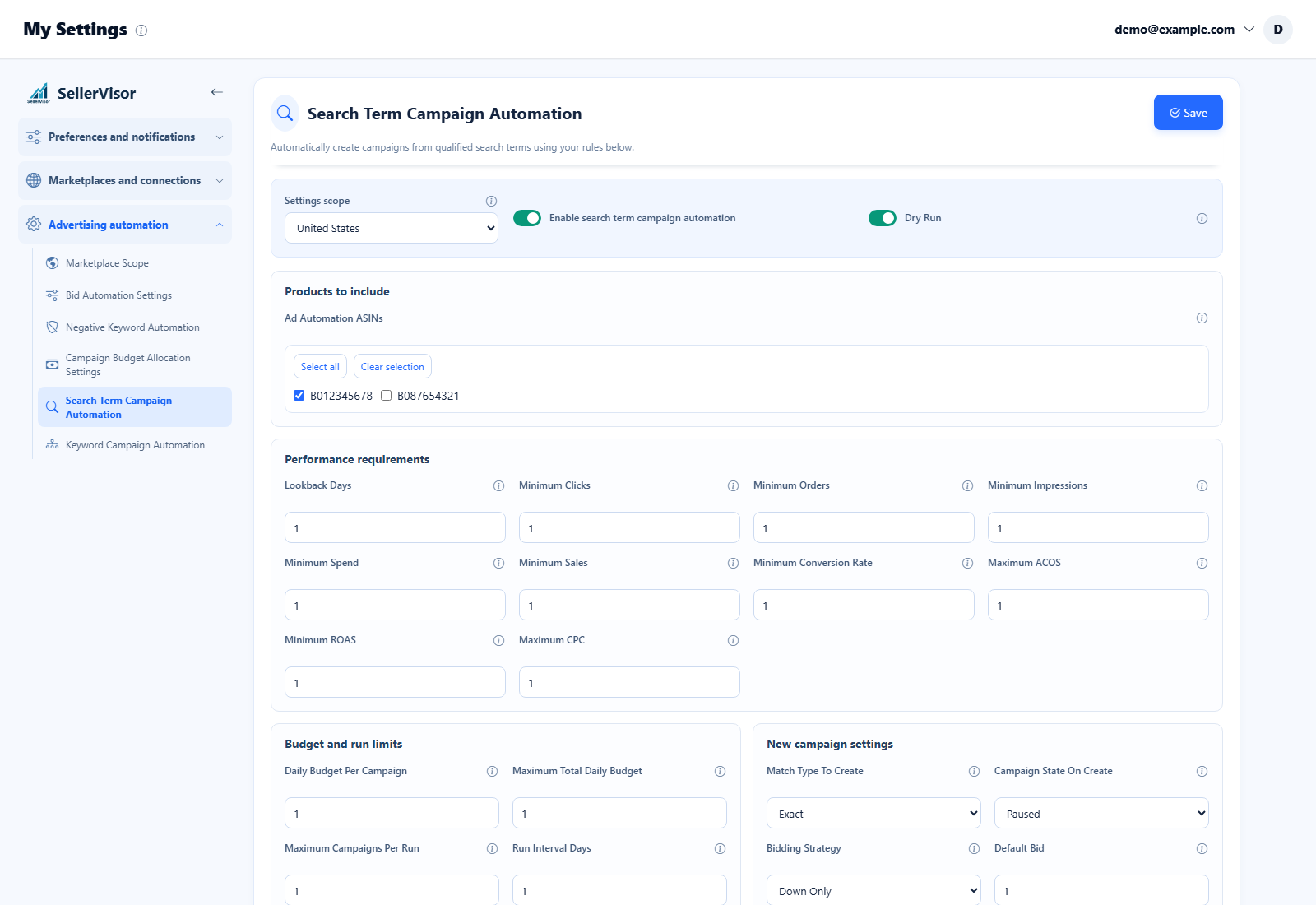
Task: Click the Minimum ROAS info icon
Action: click(498, 640)
